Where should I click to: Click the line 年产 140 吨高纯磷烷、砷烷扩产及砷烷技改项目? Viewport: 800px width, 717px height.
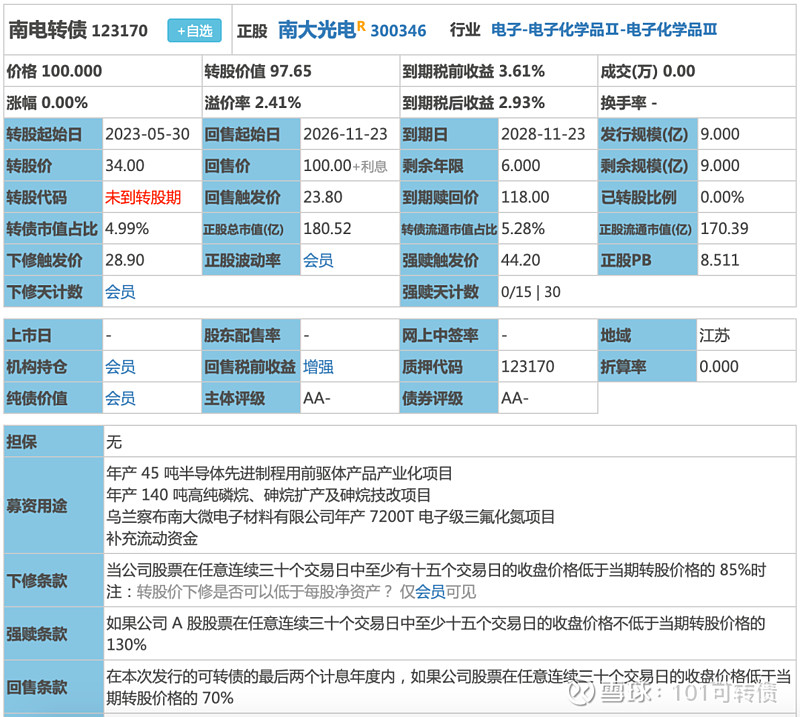tap(268, 495)
